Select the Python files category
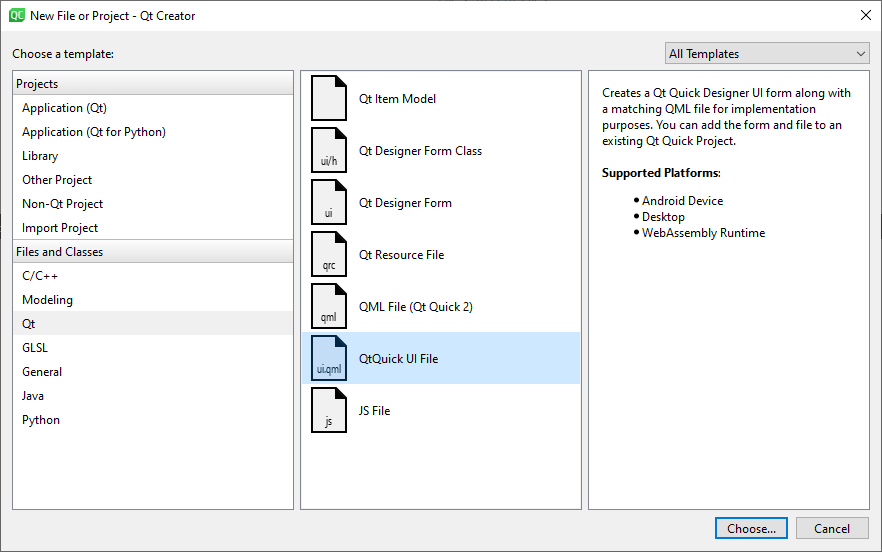 [153, 420]
